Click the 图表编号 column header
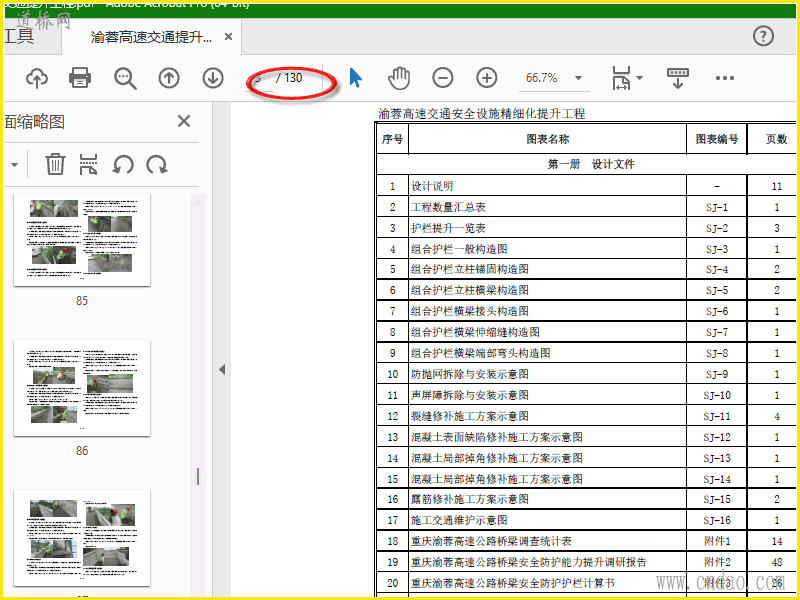Screen dimensions: 800x600 tap(717, 139)
